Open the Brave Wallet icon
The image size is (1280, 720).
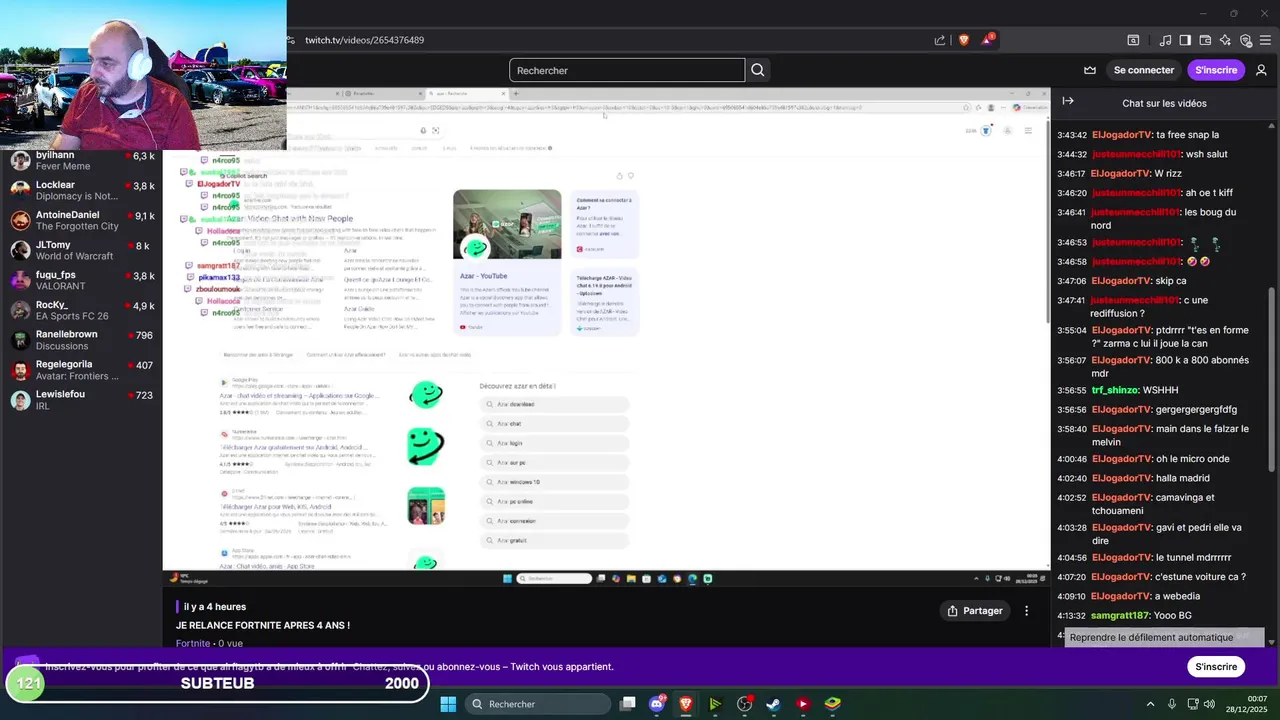(1206, 40)
